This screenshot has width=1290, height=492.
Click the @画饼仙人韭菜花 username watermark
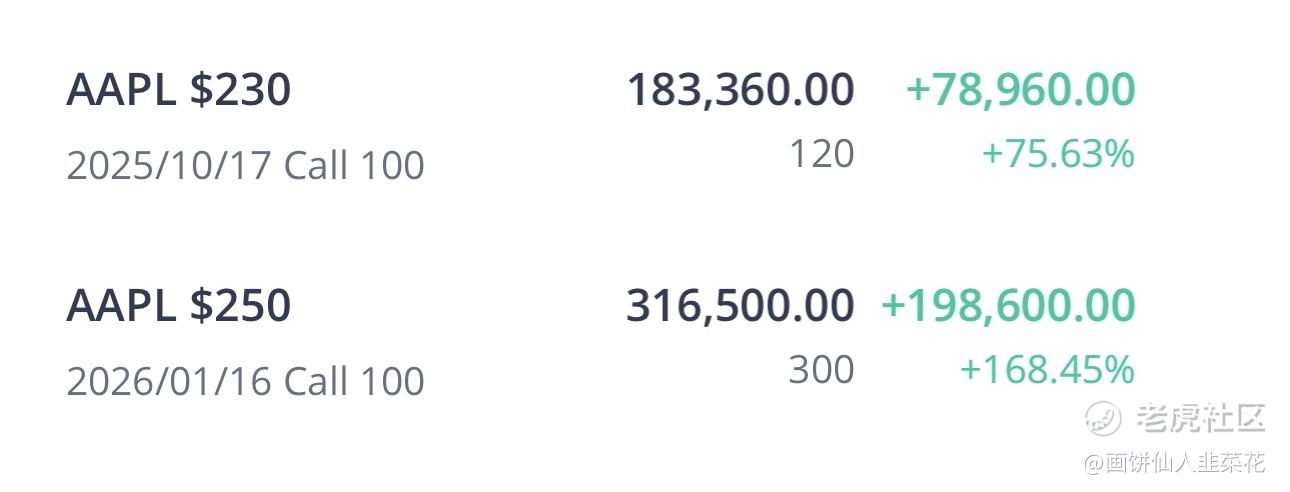pos(1173,462)
